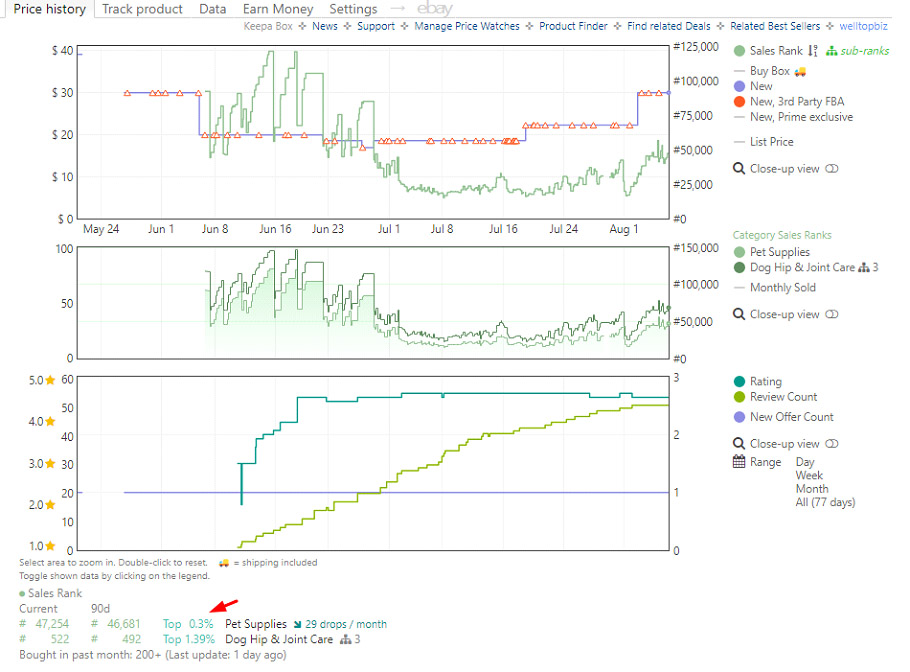This screenshot has height=672, width=910.
Task: Toggle List Price line visibility in legend
Action: pos(771,142)
